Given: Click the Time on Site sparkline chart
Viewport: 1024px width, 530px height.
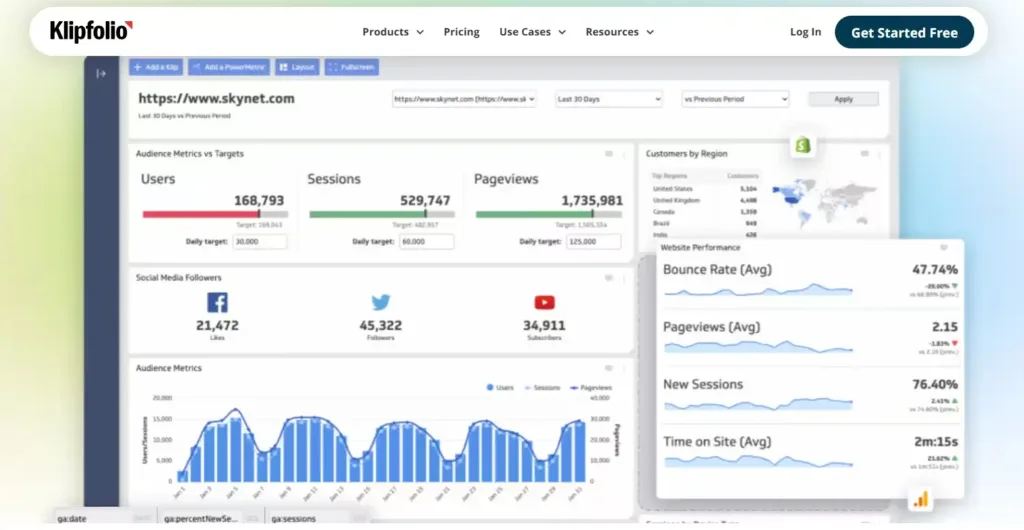Looking at the screenshot, I should 758,461.
